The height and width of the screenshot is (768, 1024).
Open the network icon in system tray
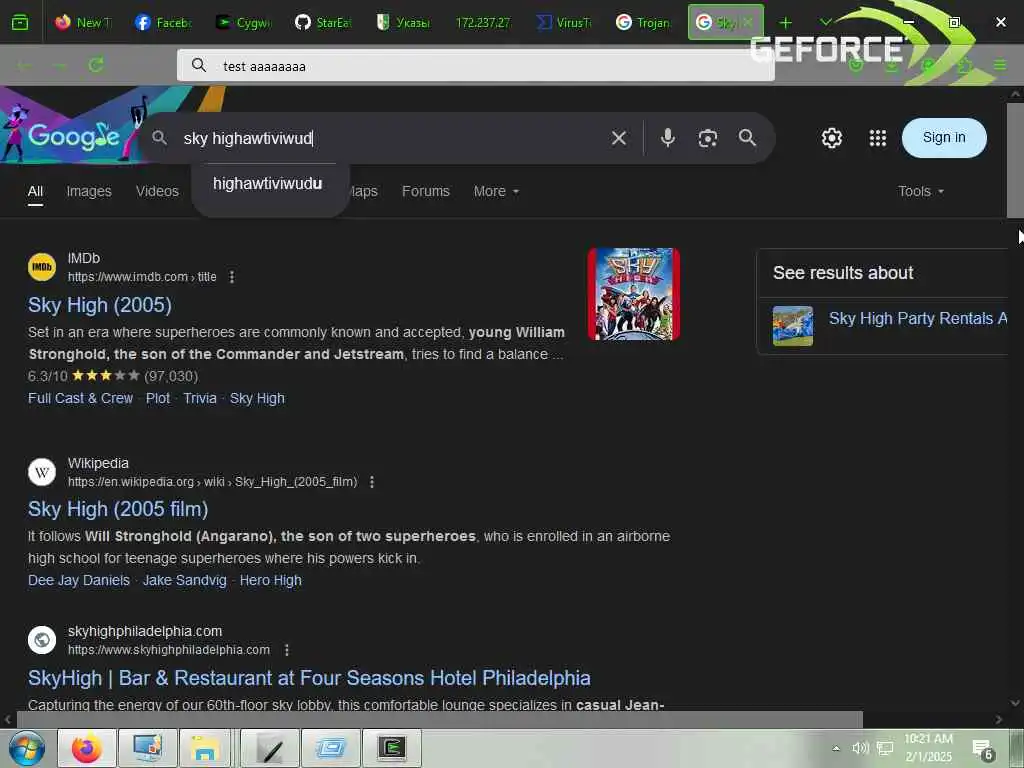[885, 748]
